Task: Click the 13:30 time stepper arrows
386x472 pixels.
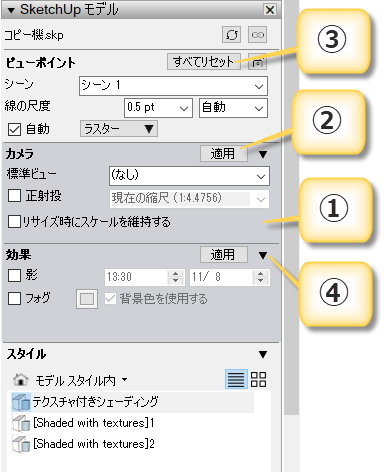Action: click(175, 277)
